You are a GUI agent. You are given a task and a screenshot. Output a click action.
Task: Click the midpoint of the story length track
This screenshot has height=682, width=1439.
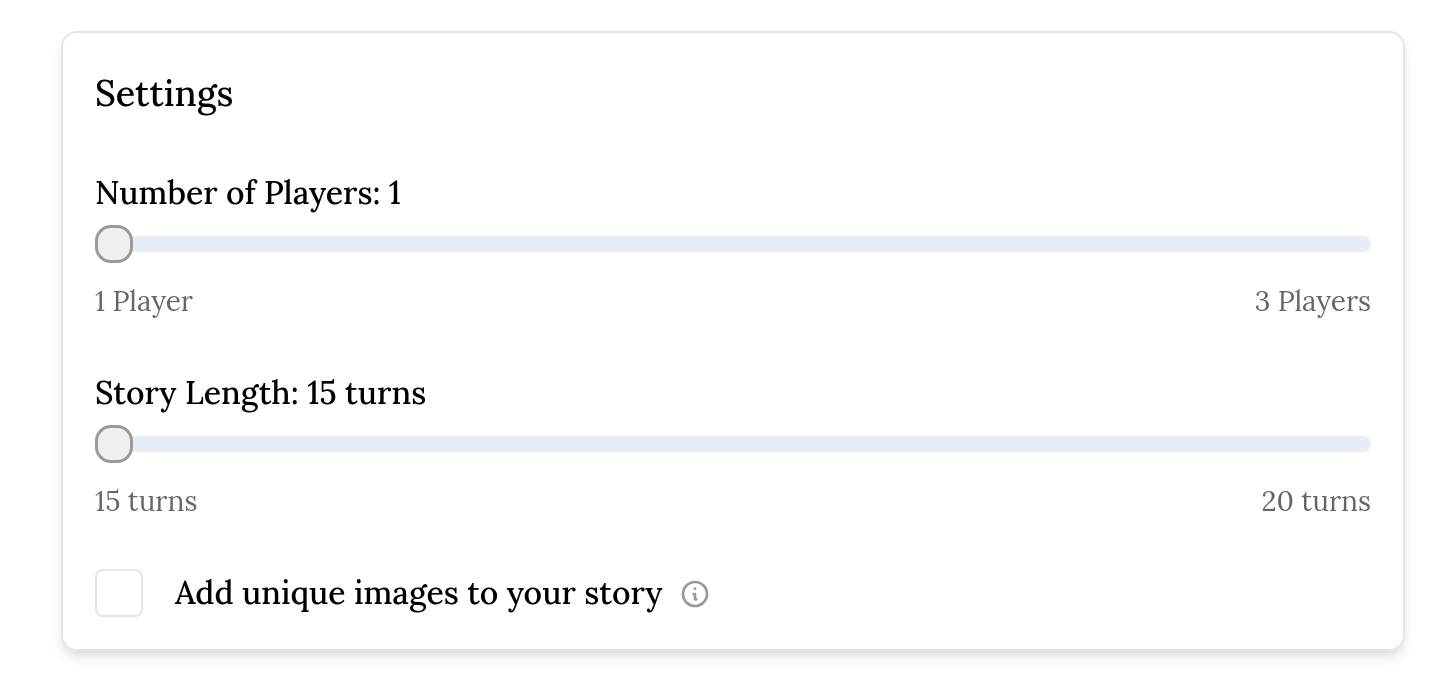point(733,444)
